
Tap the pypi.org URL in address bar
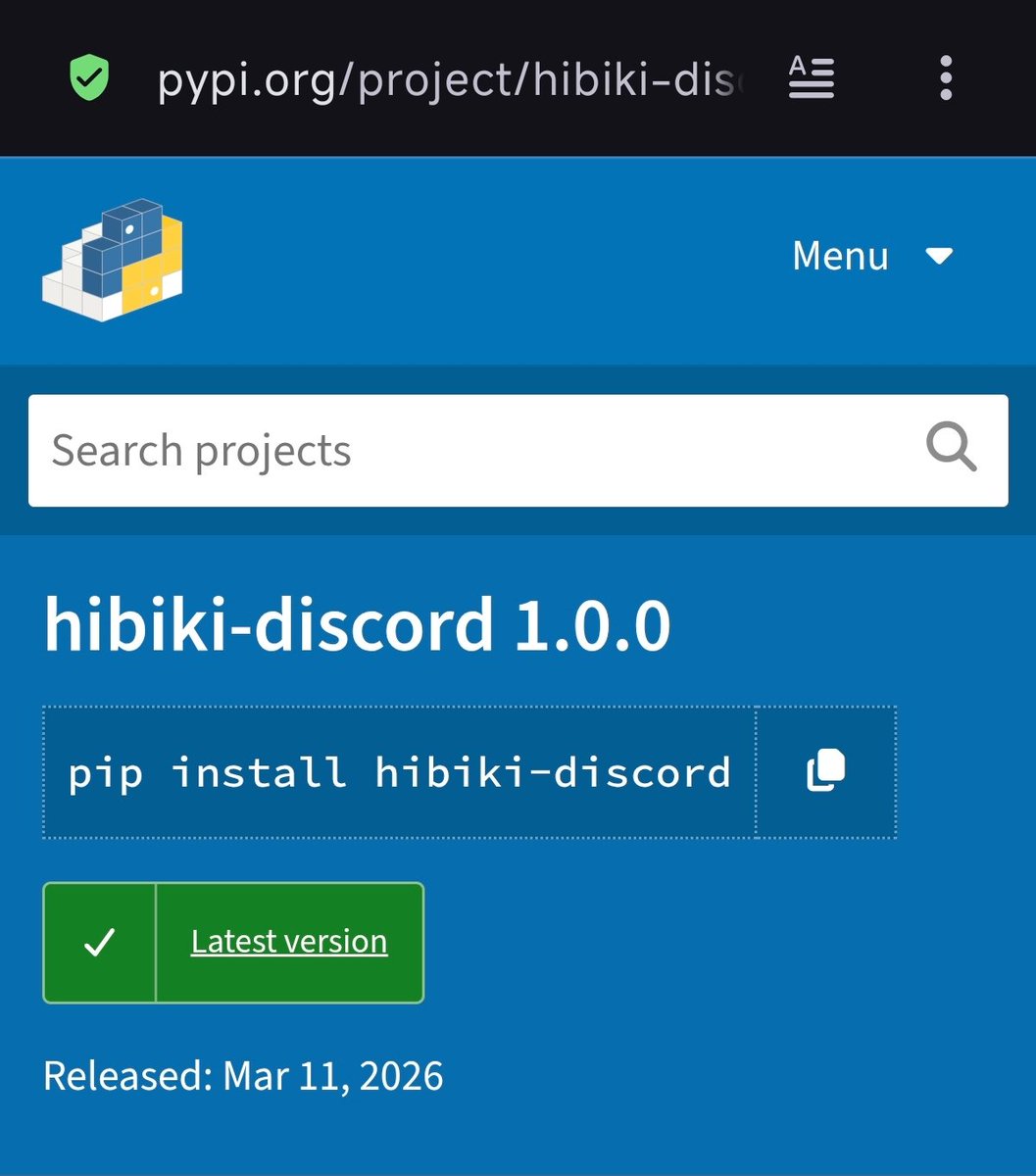451,79
